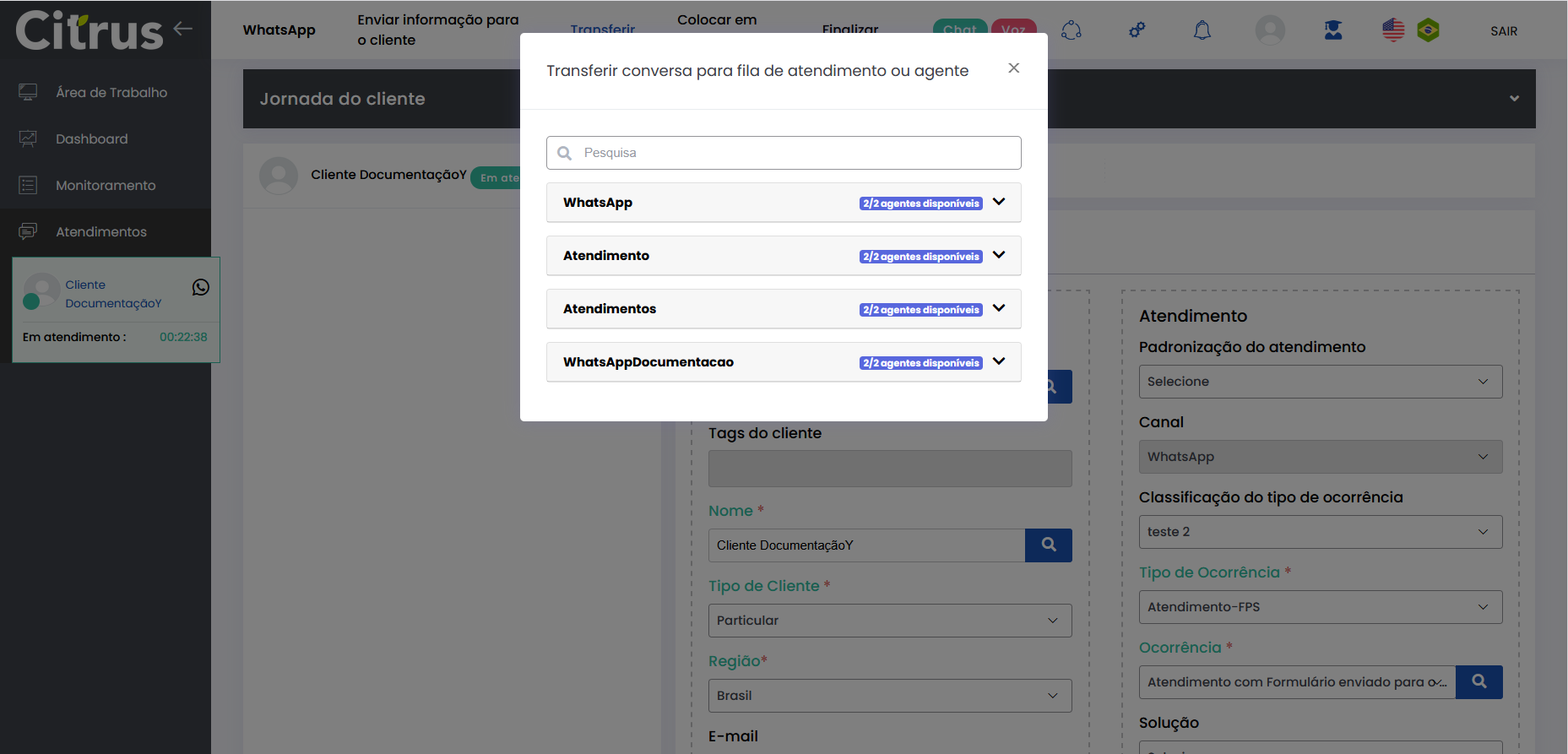Close the transfer conversation dialog

tap(1013, 68)
